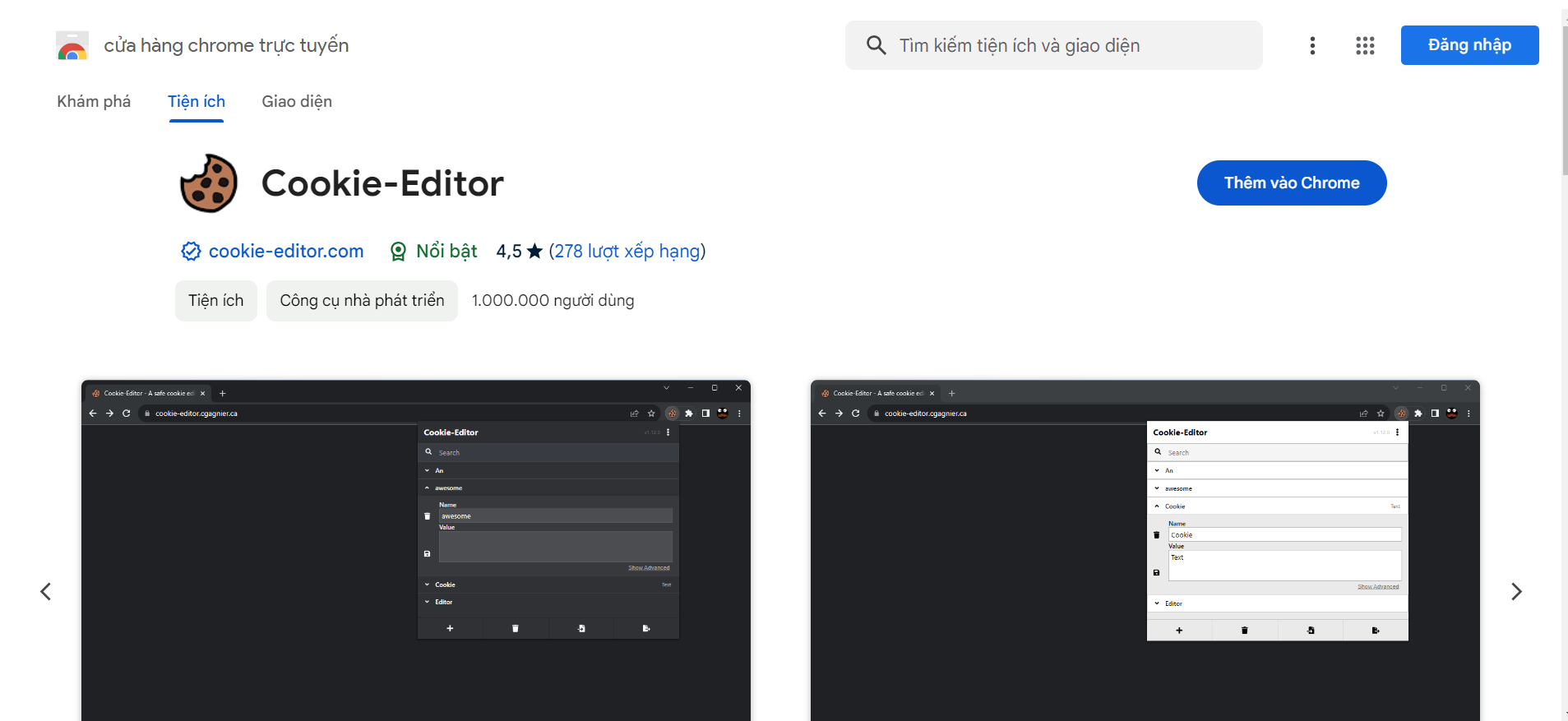Show next screenshot with right arrow
This screenshot has height=721, width=1568.
click(x=1516, y=591)
